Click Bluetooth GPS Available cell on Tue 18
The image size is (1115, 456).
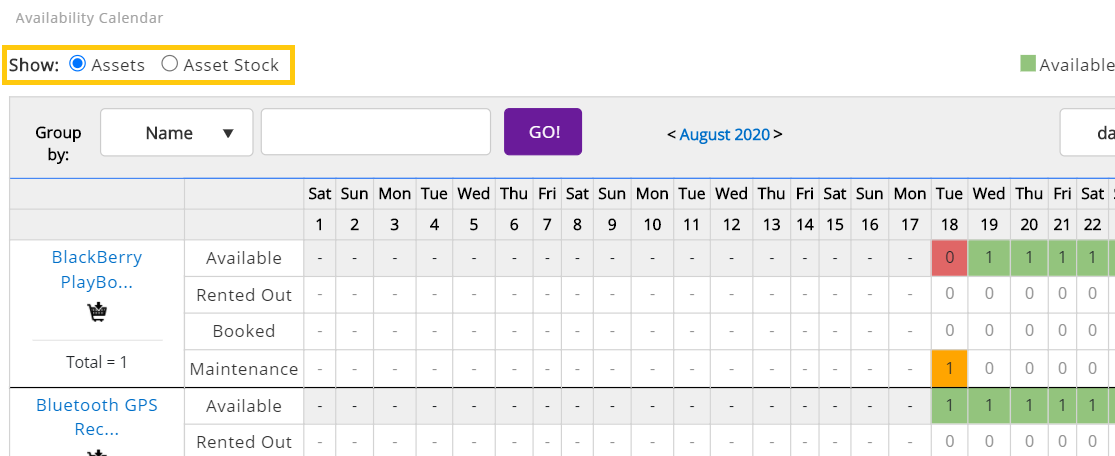[949, 405]
